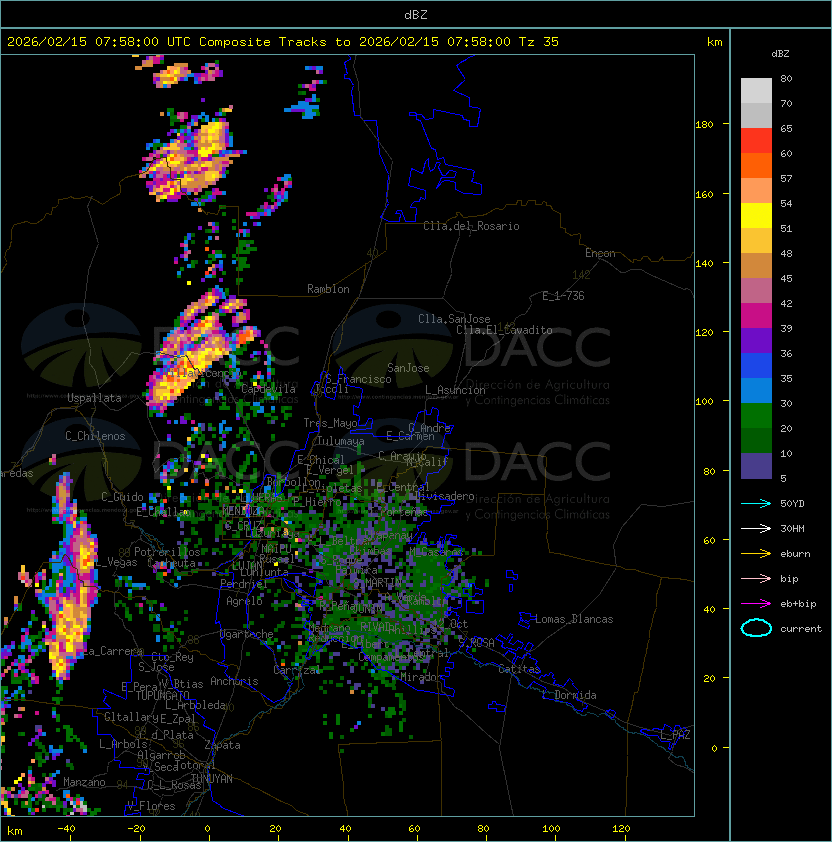Click the 'Clla.SanJose' map label

pos(454,319)
